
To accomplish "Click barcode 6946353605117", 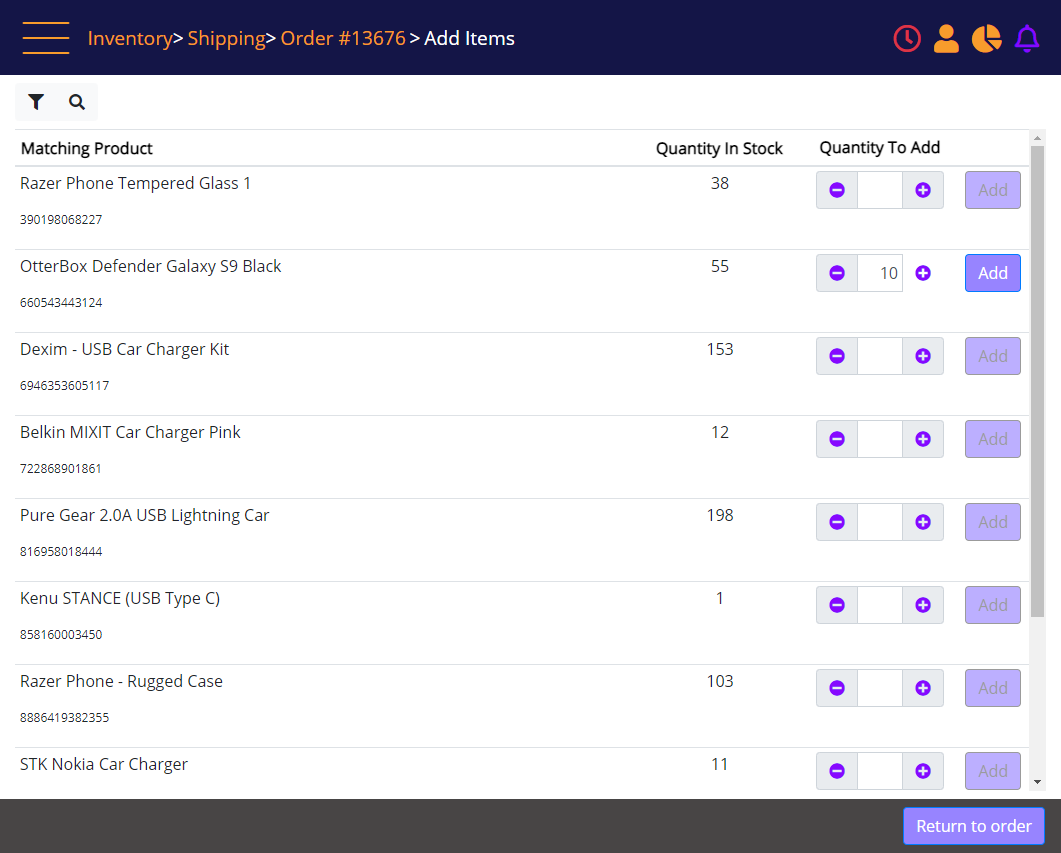I will [64, 386].
